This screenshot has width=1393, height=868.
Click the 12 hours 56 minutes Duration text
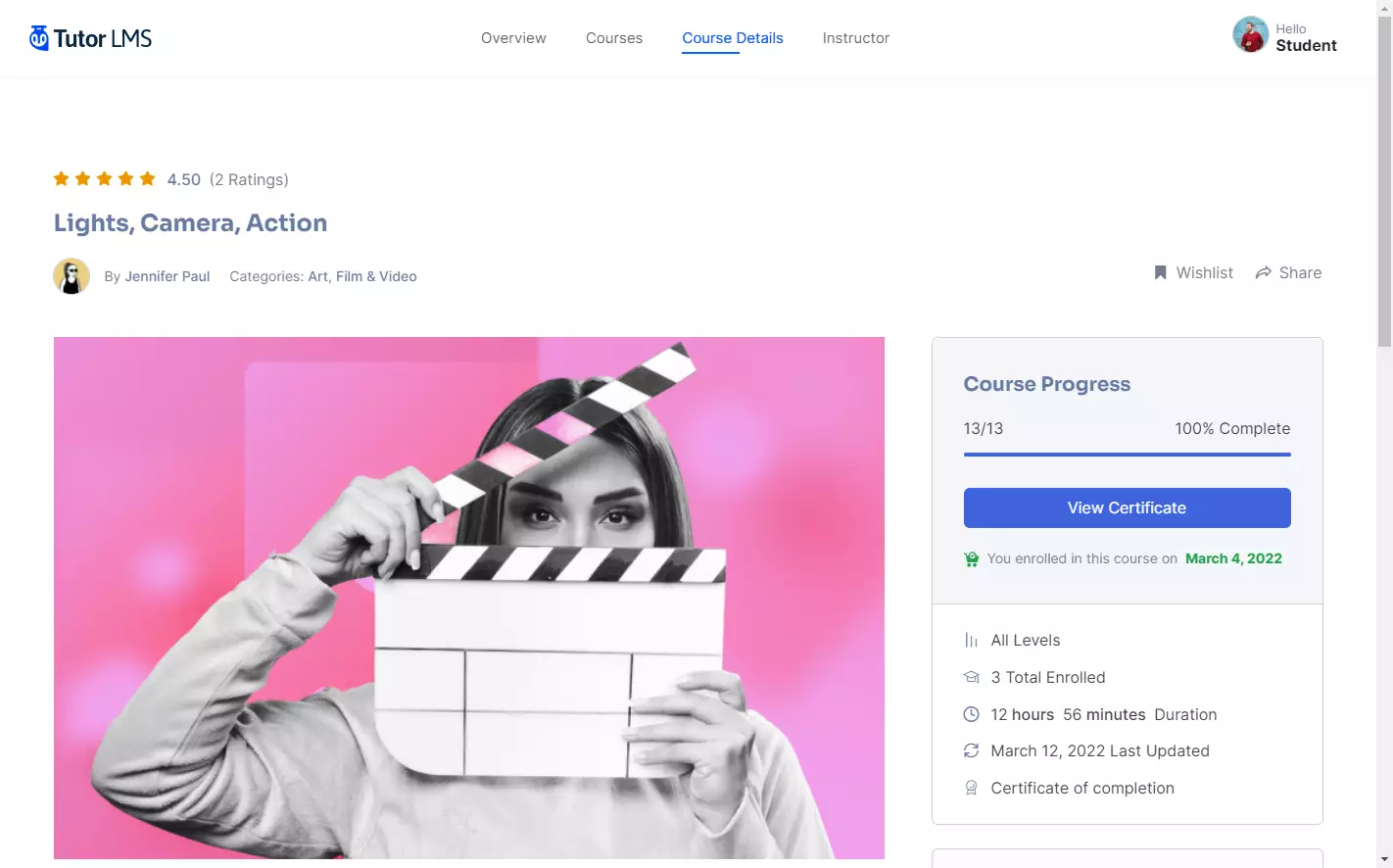pos(1104,714)
